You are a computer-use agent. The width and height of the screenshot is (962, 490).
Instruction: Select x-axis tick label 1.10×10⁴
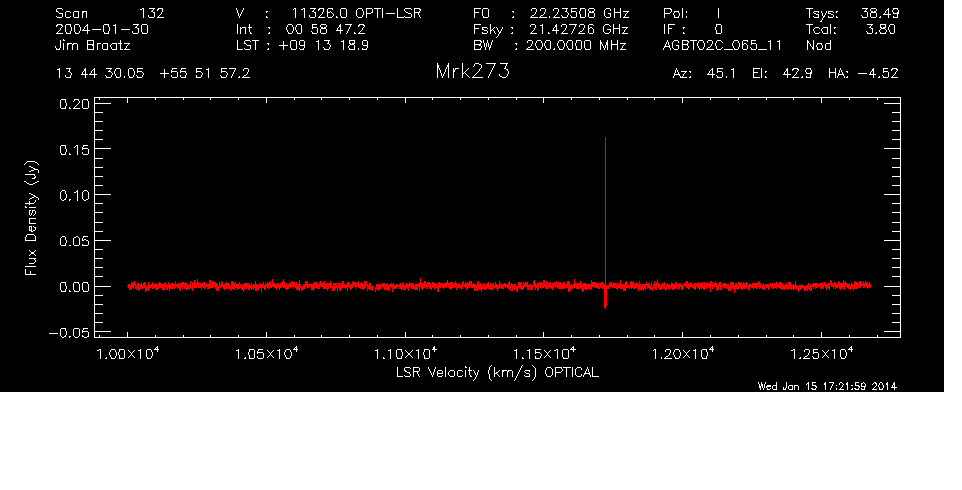(405, 354)
